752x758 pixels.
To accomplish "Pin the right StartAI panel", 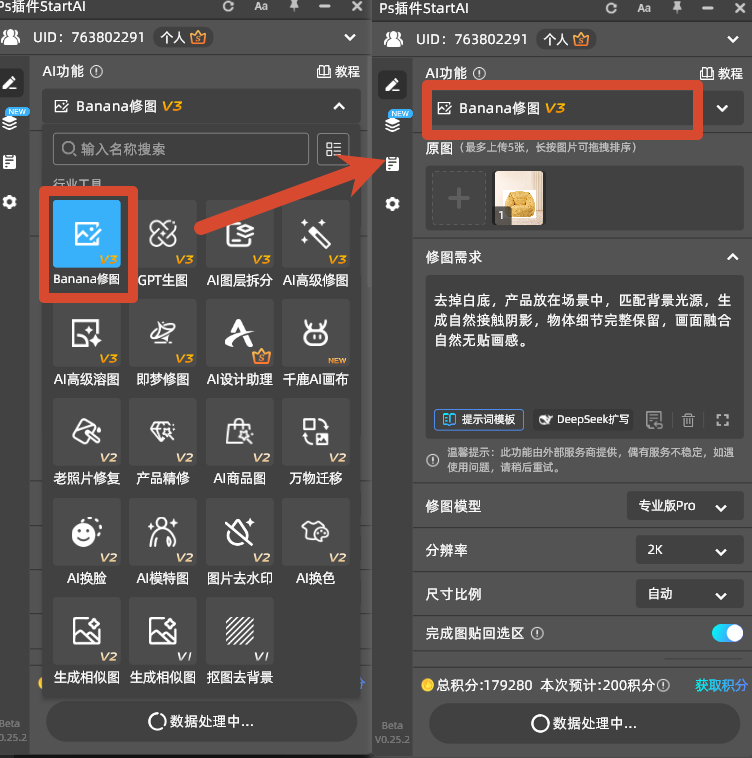I will [x=677, y=7].
